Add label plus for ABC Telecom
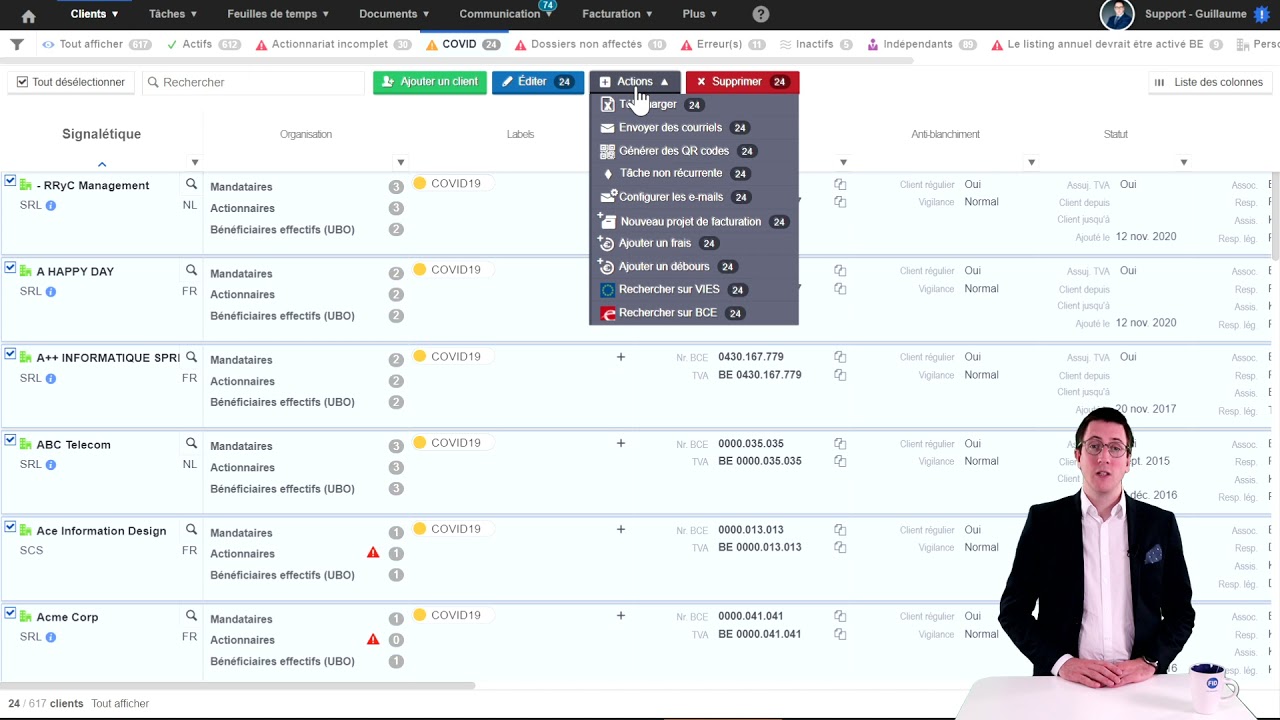1280x720 pixels. pyautogui.click(x=620, y=443)
